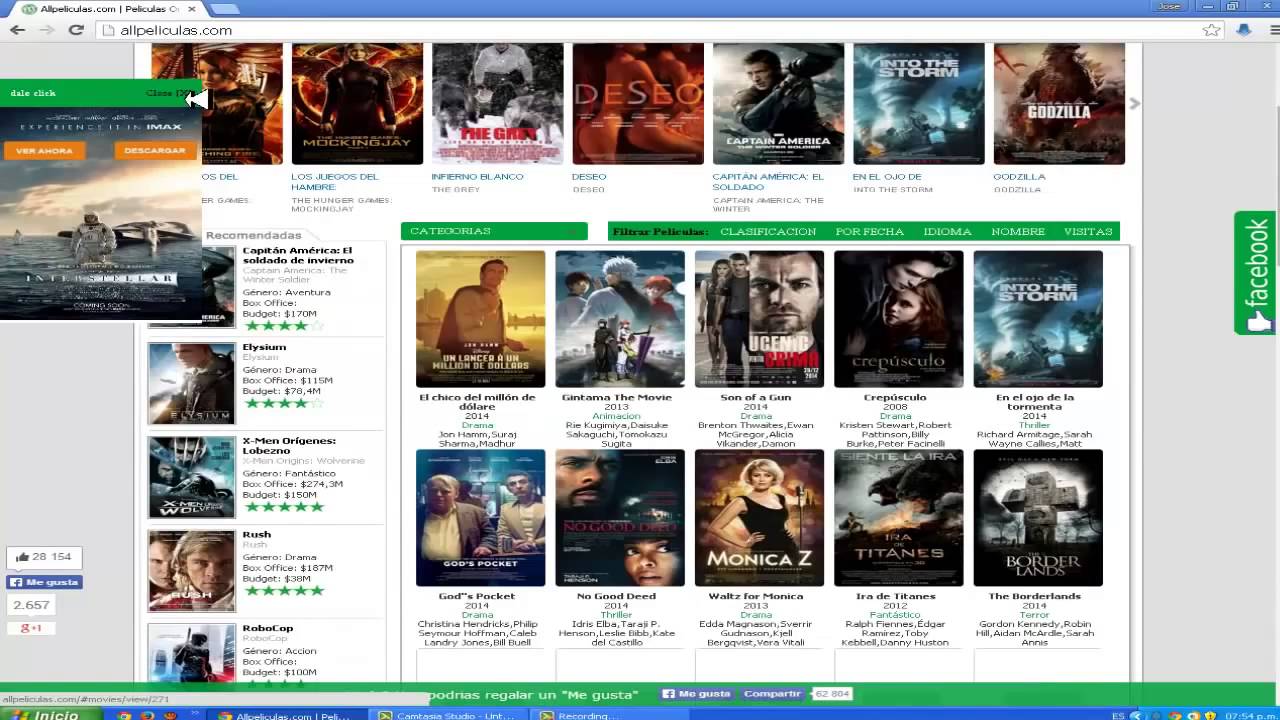This screenshot has width=1280, height=720.
Task: Click the X-Men Orígenes star rating
Action: pos(284,507)
